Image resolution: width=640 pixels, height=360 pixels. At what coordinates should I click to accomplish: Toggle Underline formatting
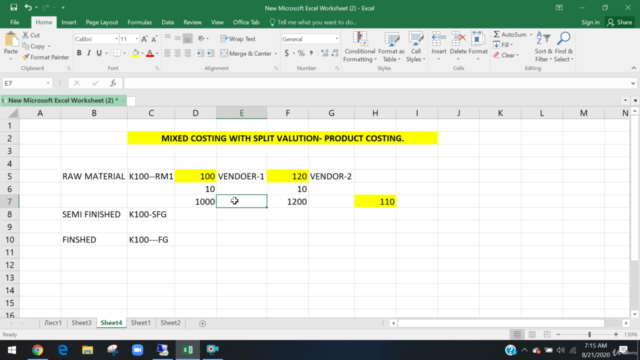pos(99,53)
